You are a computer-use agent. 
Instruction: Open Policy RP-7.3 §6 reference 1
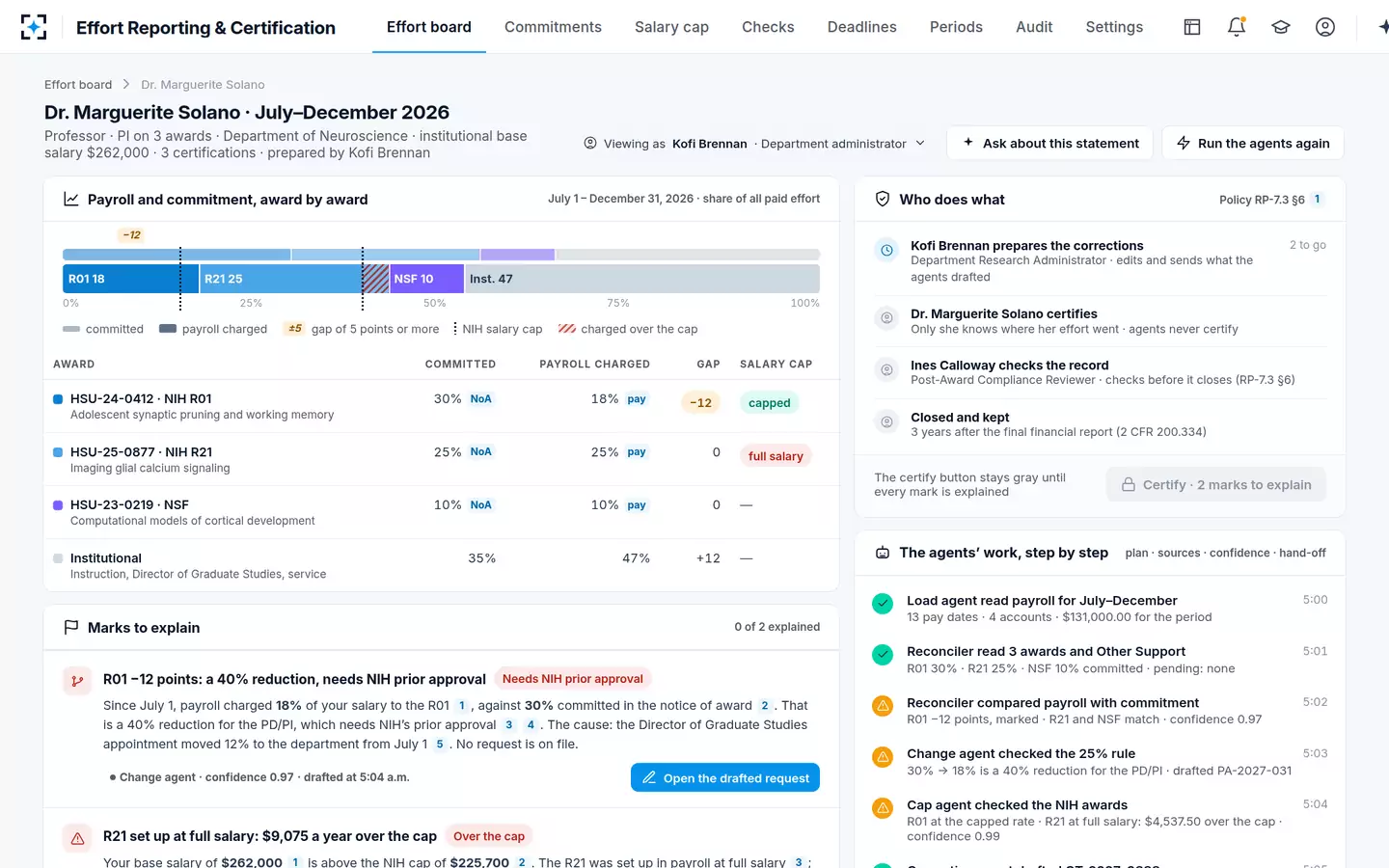pos(1318,200)
